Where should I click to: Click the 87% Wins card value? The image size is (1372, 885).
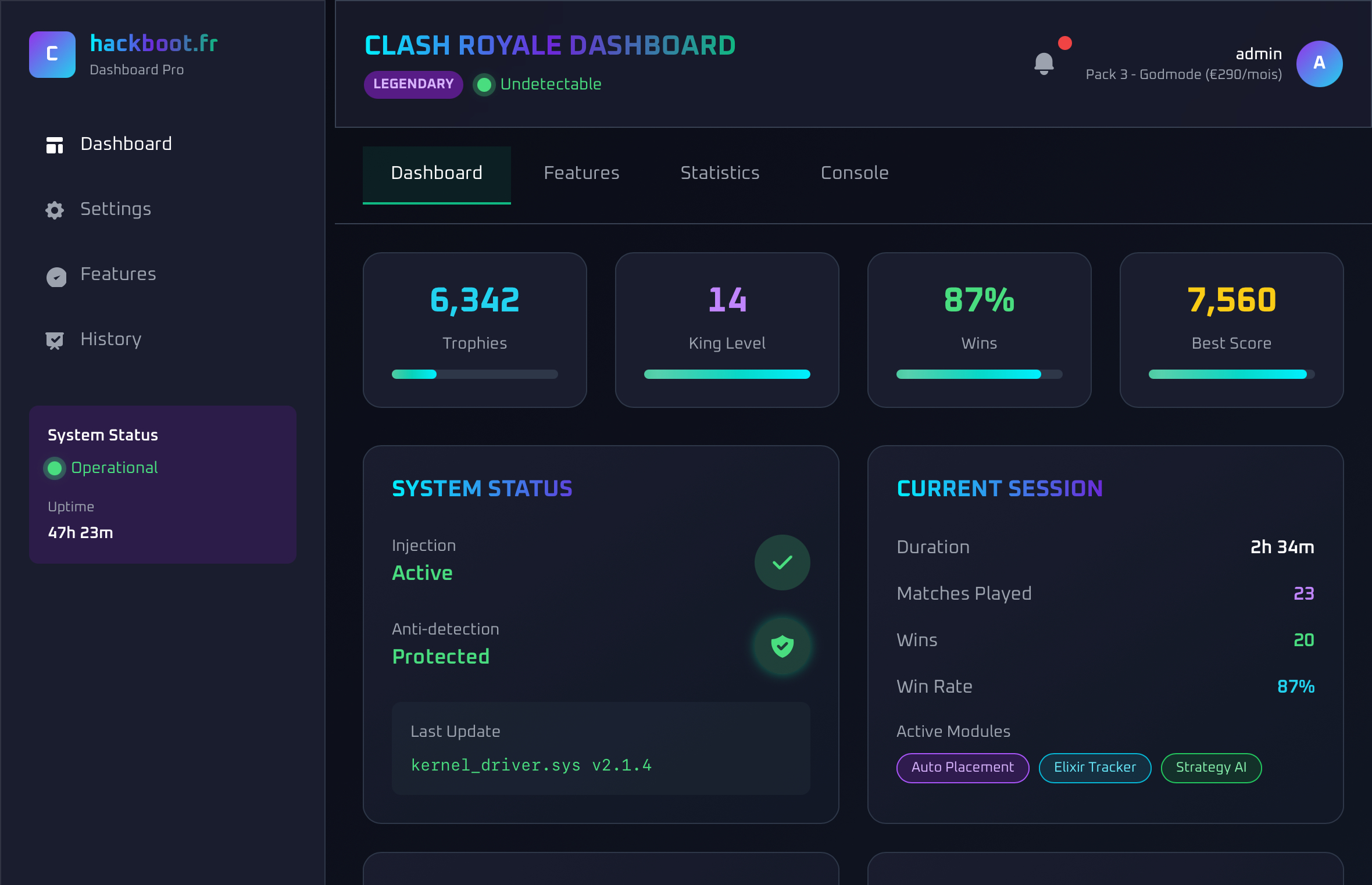pos(980,300)
